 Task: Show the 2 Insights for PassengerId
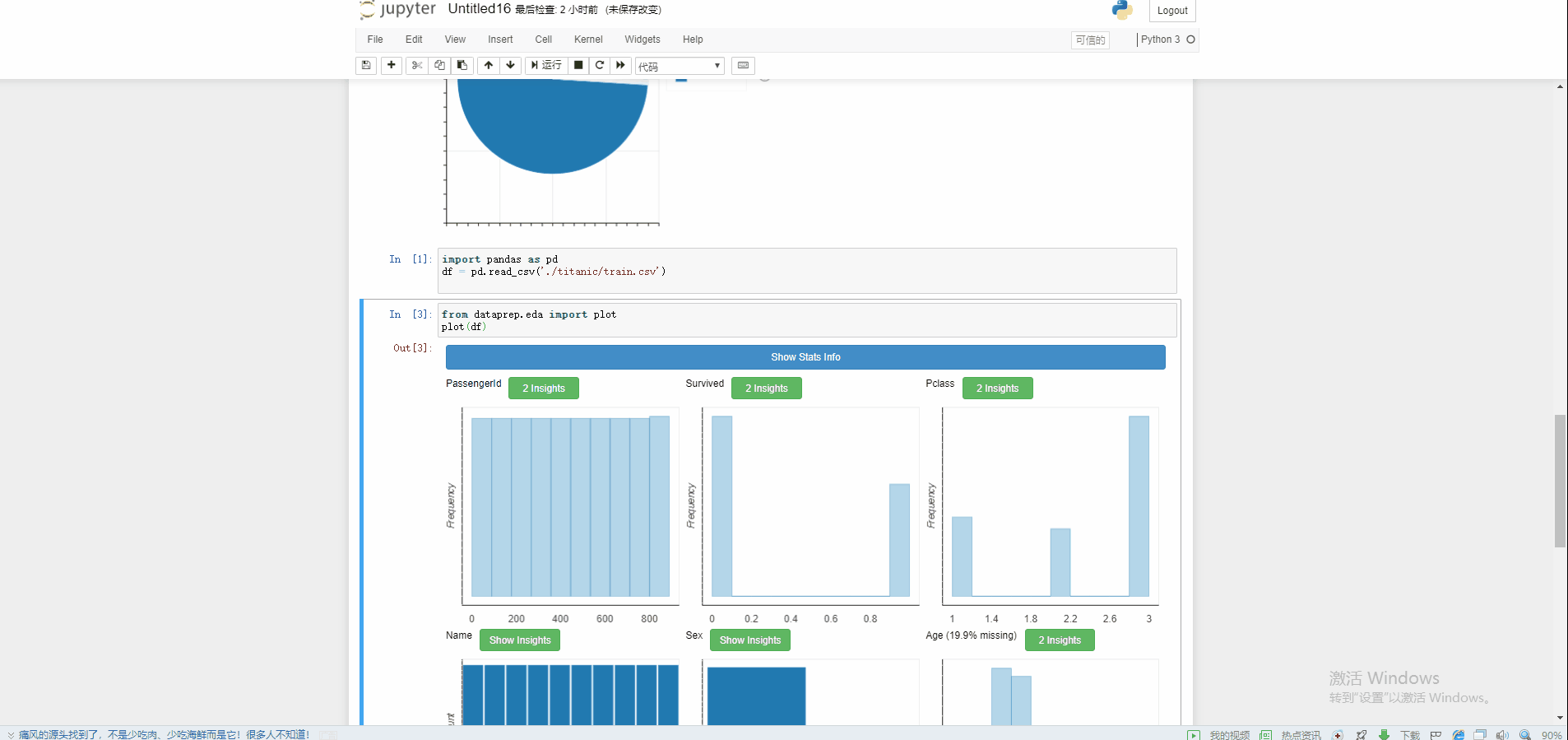[544, 389]
